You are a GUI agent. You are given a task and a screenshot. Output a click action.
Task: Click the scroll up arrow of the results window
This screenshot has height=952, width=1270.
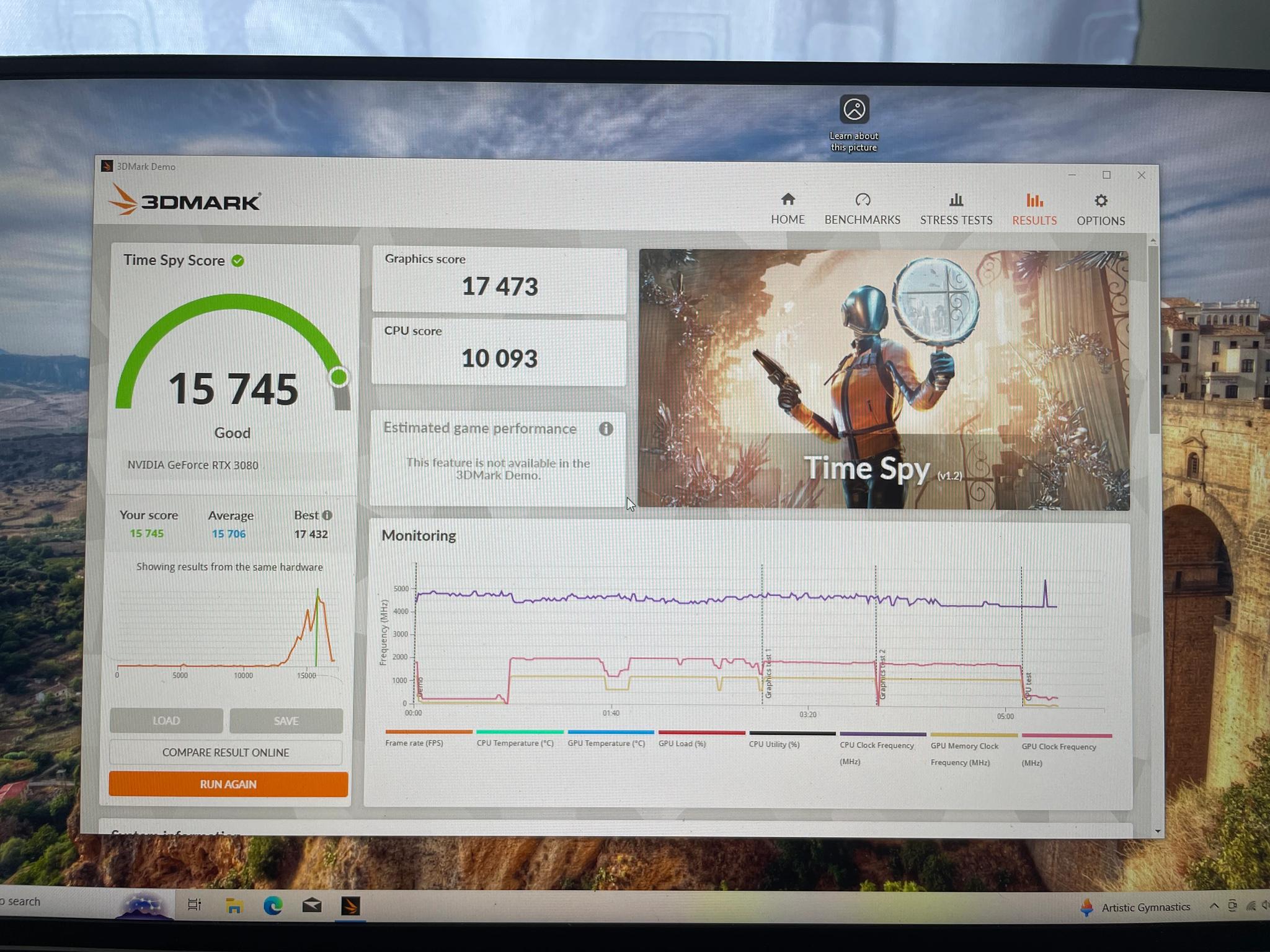1153,240
